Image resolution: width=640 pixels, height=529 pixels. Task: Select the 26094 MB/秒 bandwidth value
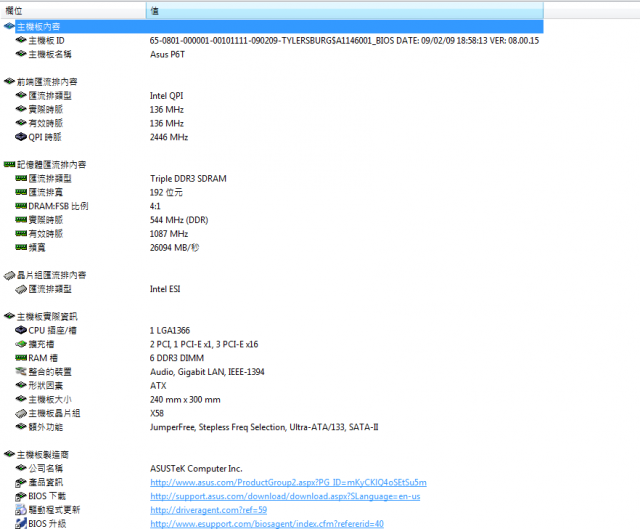click(x=174, y=248)
